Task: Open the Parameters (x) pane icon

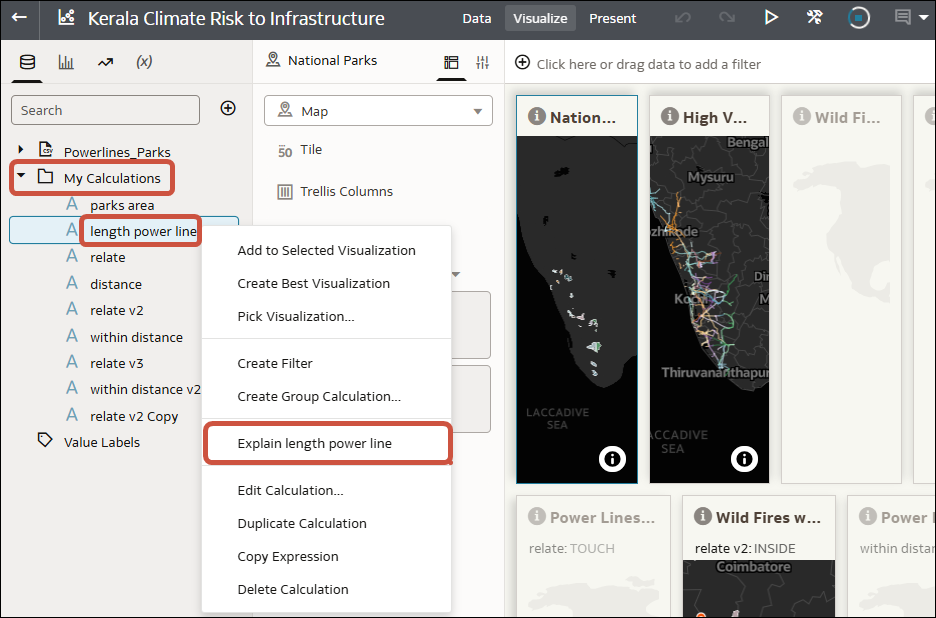Action: pos(144,61)
